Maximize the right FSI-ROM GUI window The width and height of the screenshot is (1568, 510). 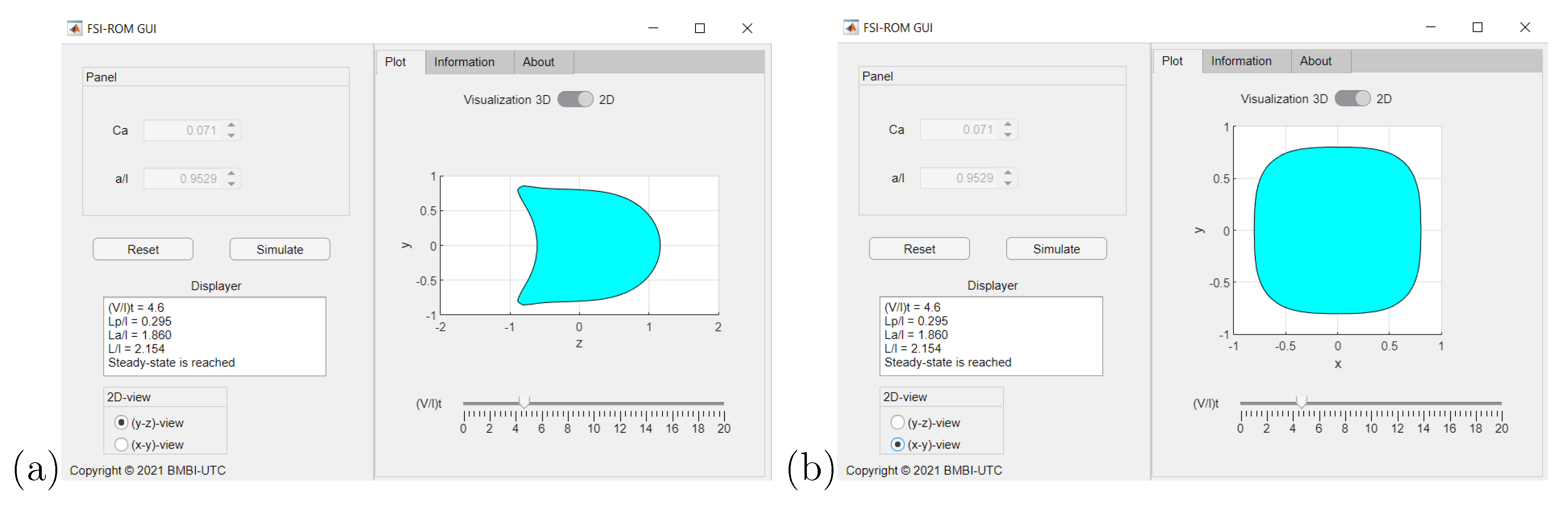[x=1477, y=27]
